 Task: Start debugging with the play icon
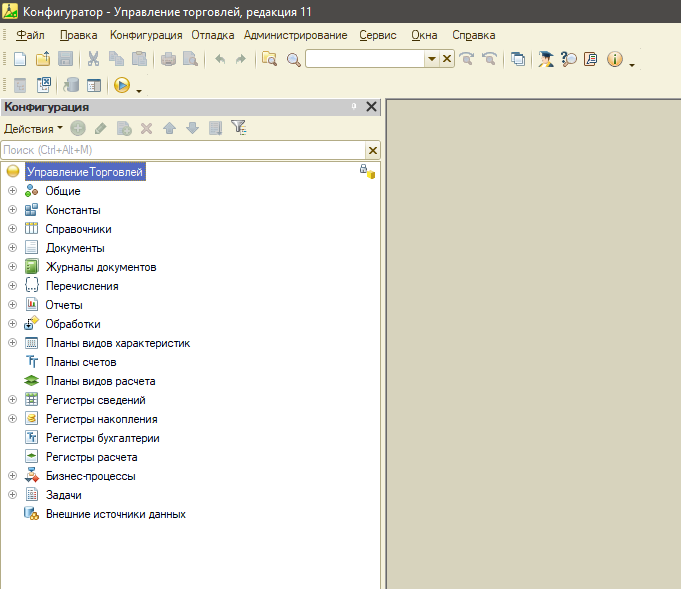coord(122,85)
